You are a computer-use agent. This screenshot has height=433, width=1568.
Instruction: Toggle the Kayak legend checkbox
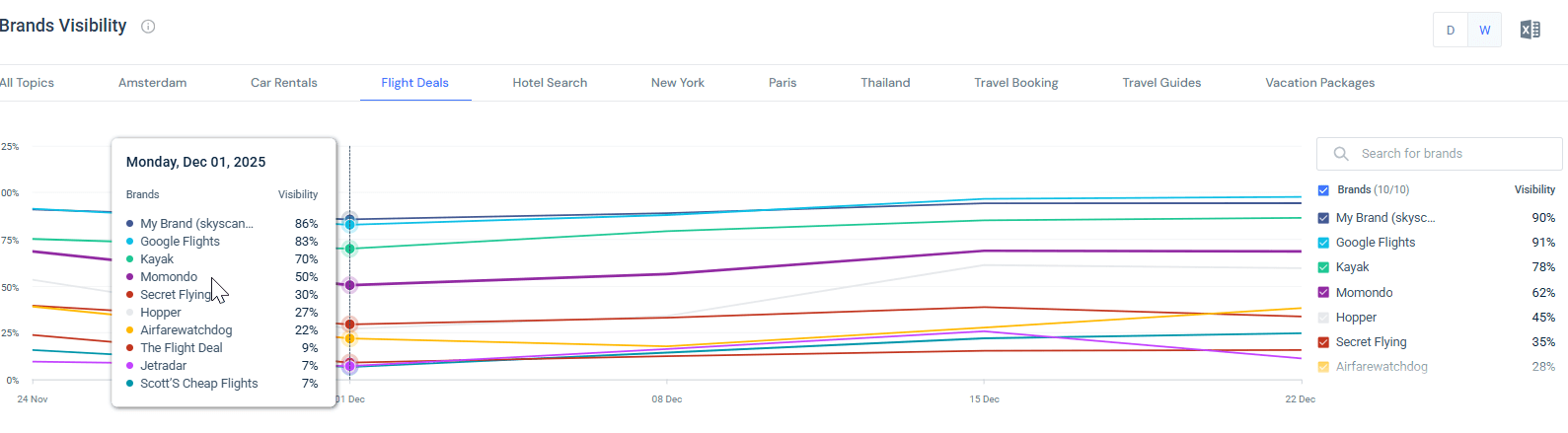(x=1323, y=267)
